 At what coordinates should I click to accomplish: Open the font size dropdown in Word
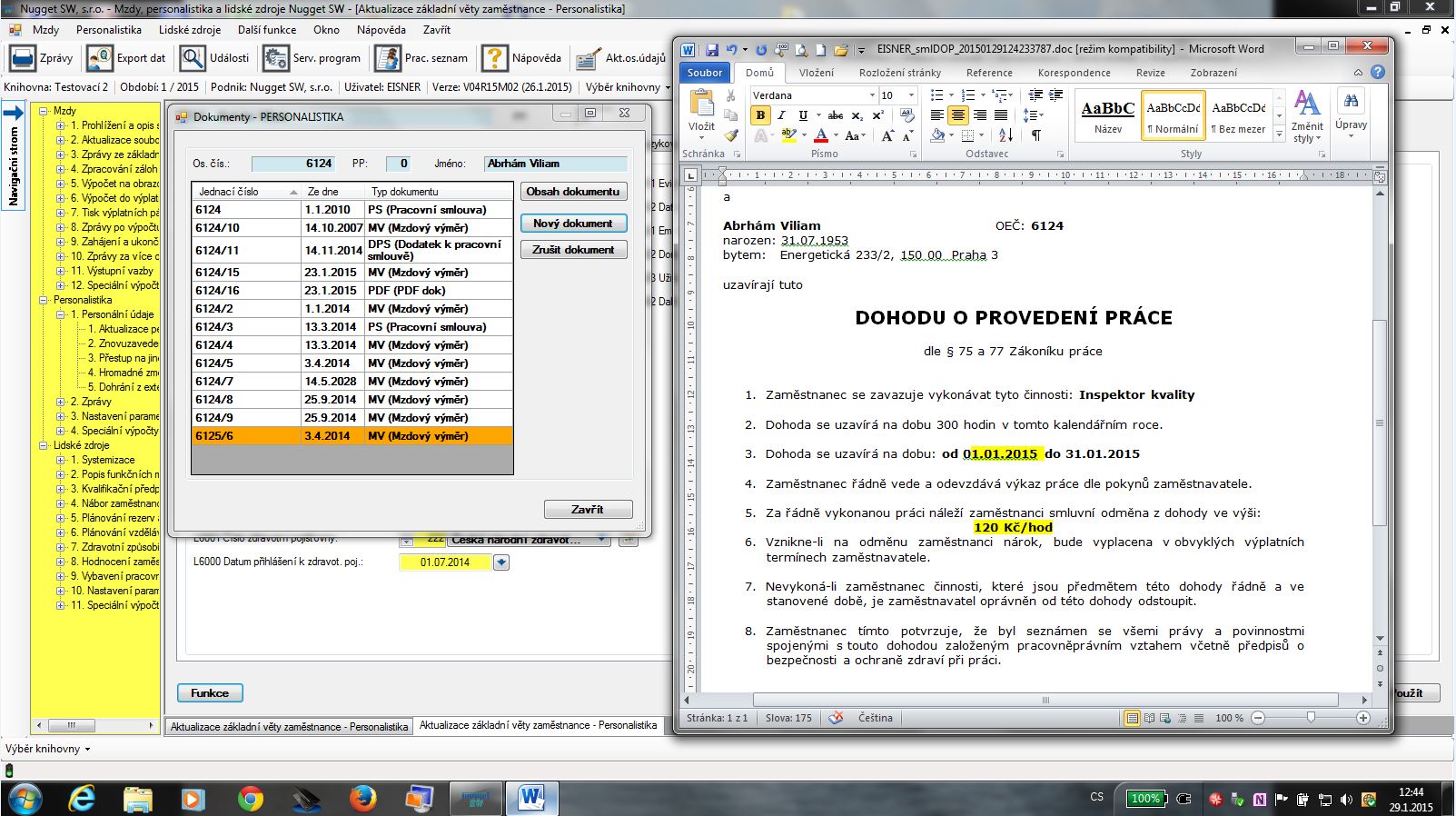pos(911,95)
